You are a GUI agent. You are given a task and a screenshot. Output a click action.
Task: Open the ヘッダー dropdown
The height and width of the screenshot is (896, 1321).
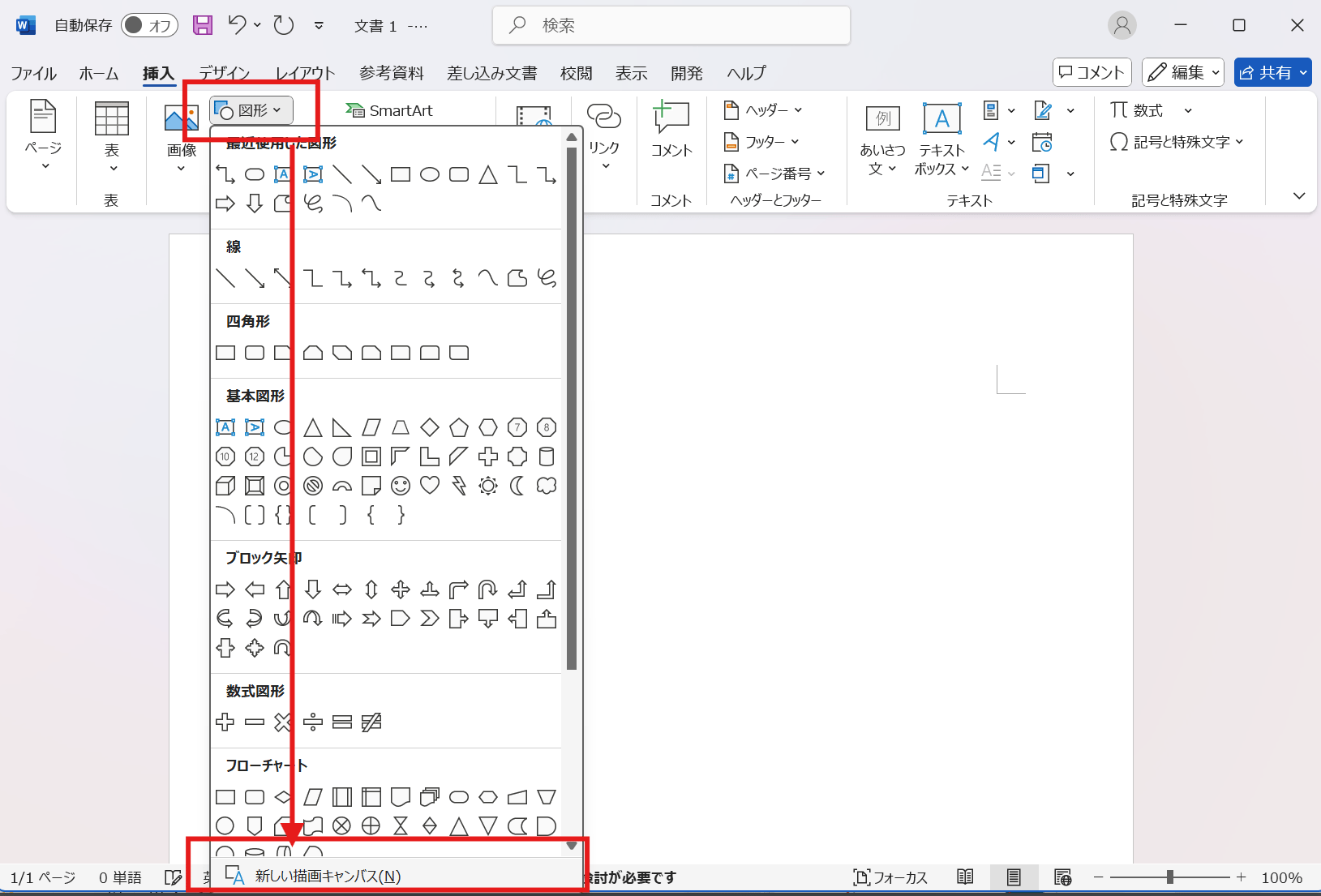pos(762,109)
